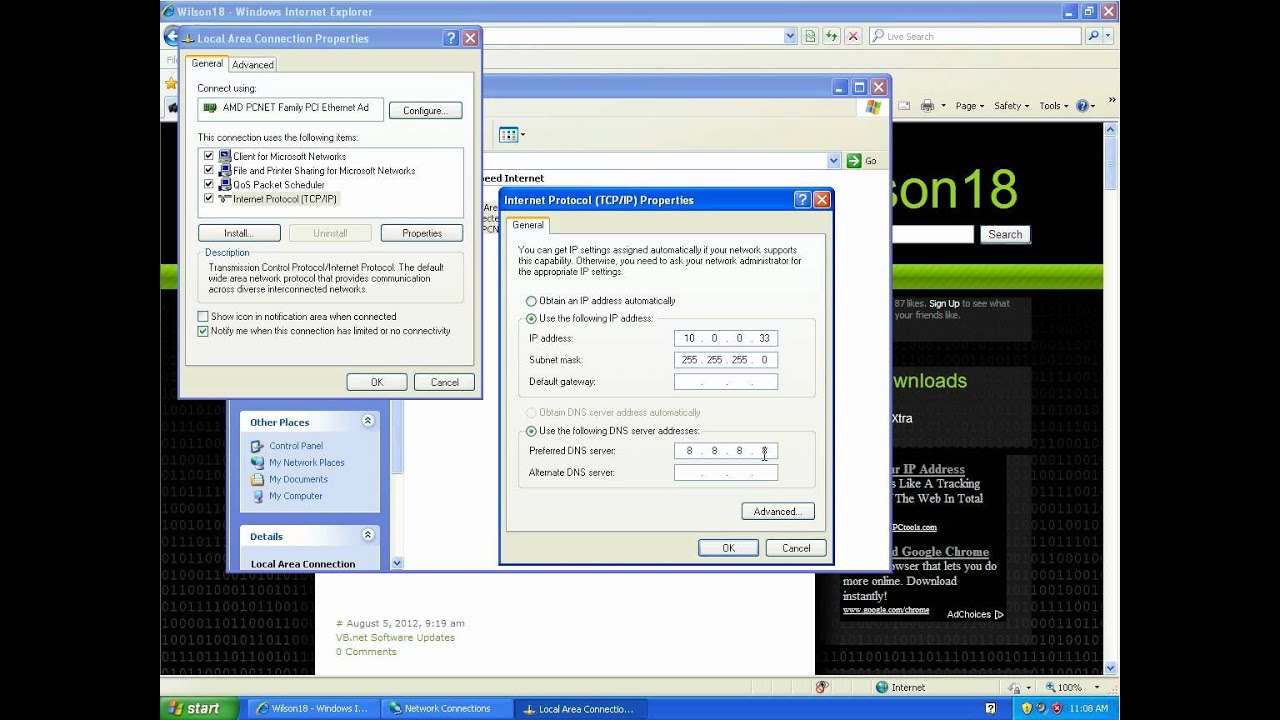Image resolution: width=1280 pixels, height=720 pixels.
Task: Click the read mail icon in IE toolbar
Action: (x=904, y=106)
